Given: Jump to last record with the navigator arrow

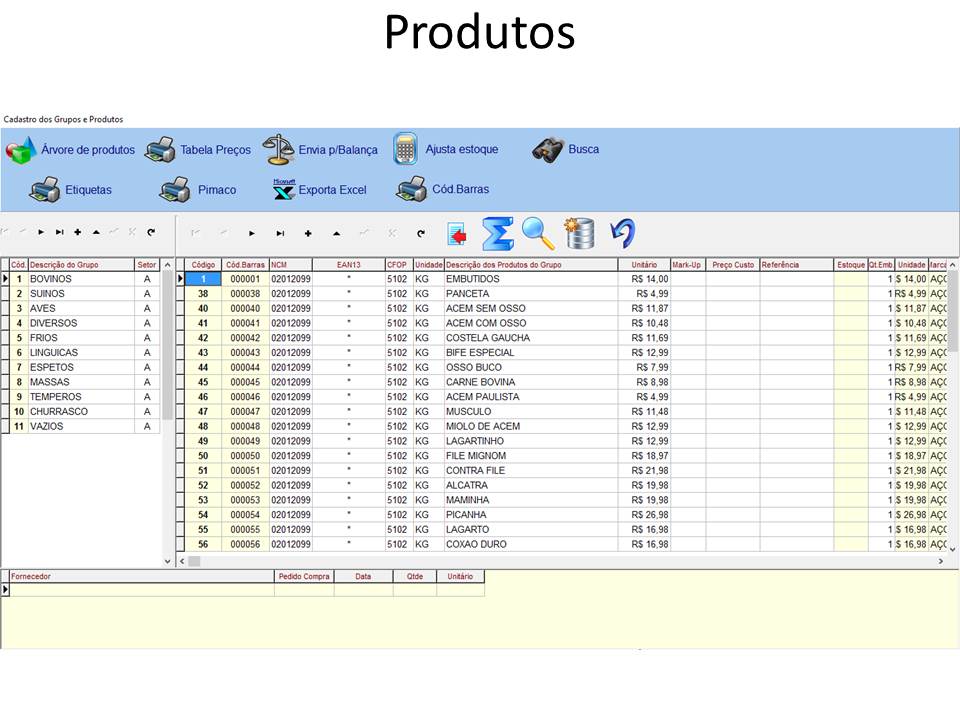Looking at the screenshot, I should point(280,233).
